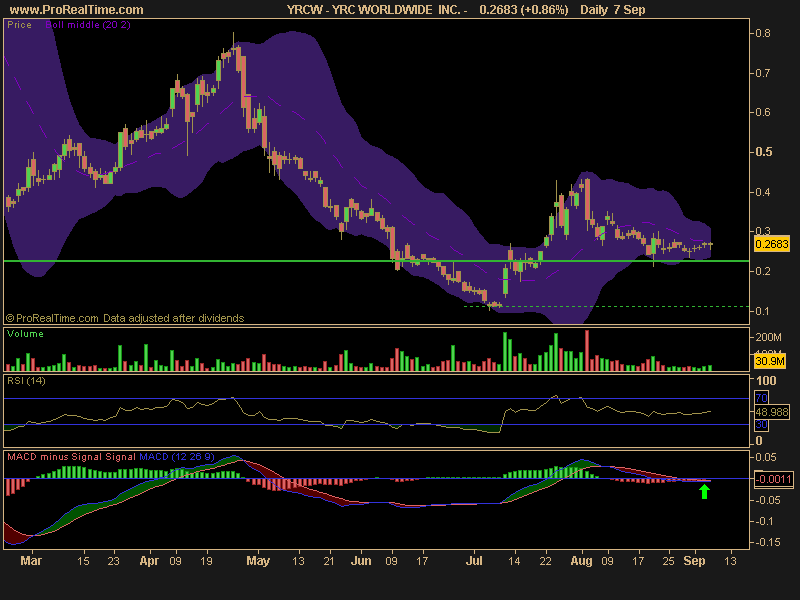This screenshot has width=800, height=600.
Task: Click the RSI 70 level label
Action: pyautogui.click(x=761, y=398)
